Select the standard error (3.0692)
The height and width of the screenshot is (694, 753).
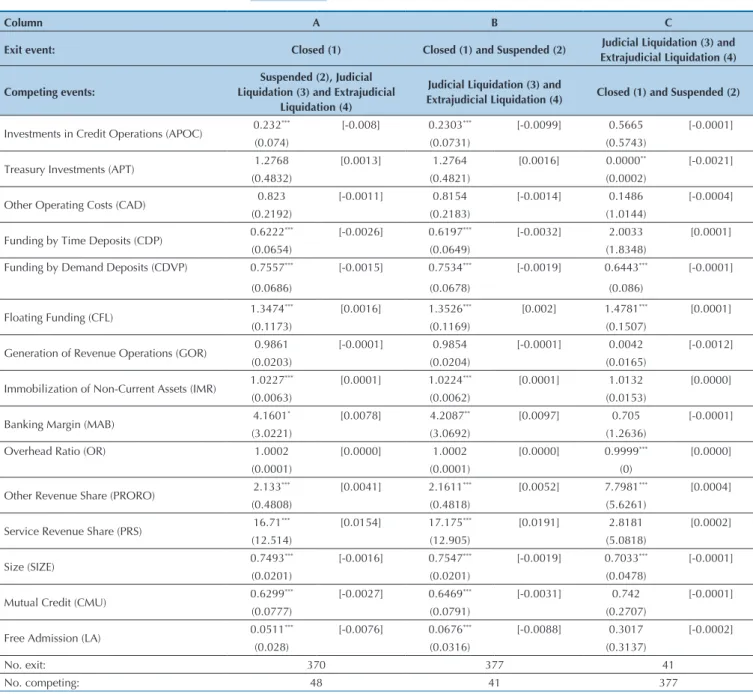(449, 433)
